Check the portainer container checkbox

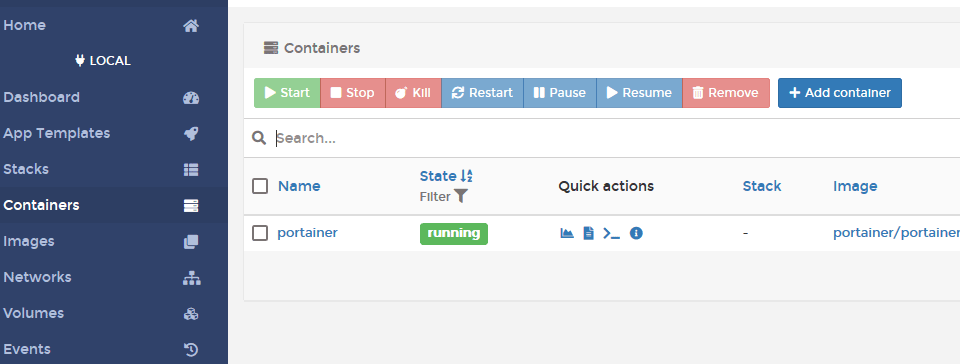(x=260, y=233)
